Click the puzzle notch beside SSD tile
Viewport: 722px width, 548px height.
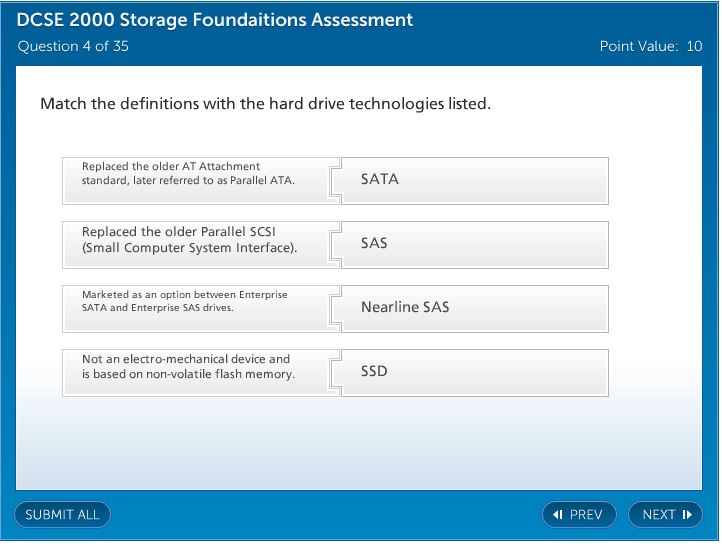(338, 372)
